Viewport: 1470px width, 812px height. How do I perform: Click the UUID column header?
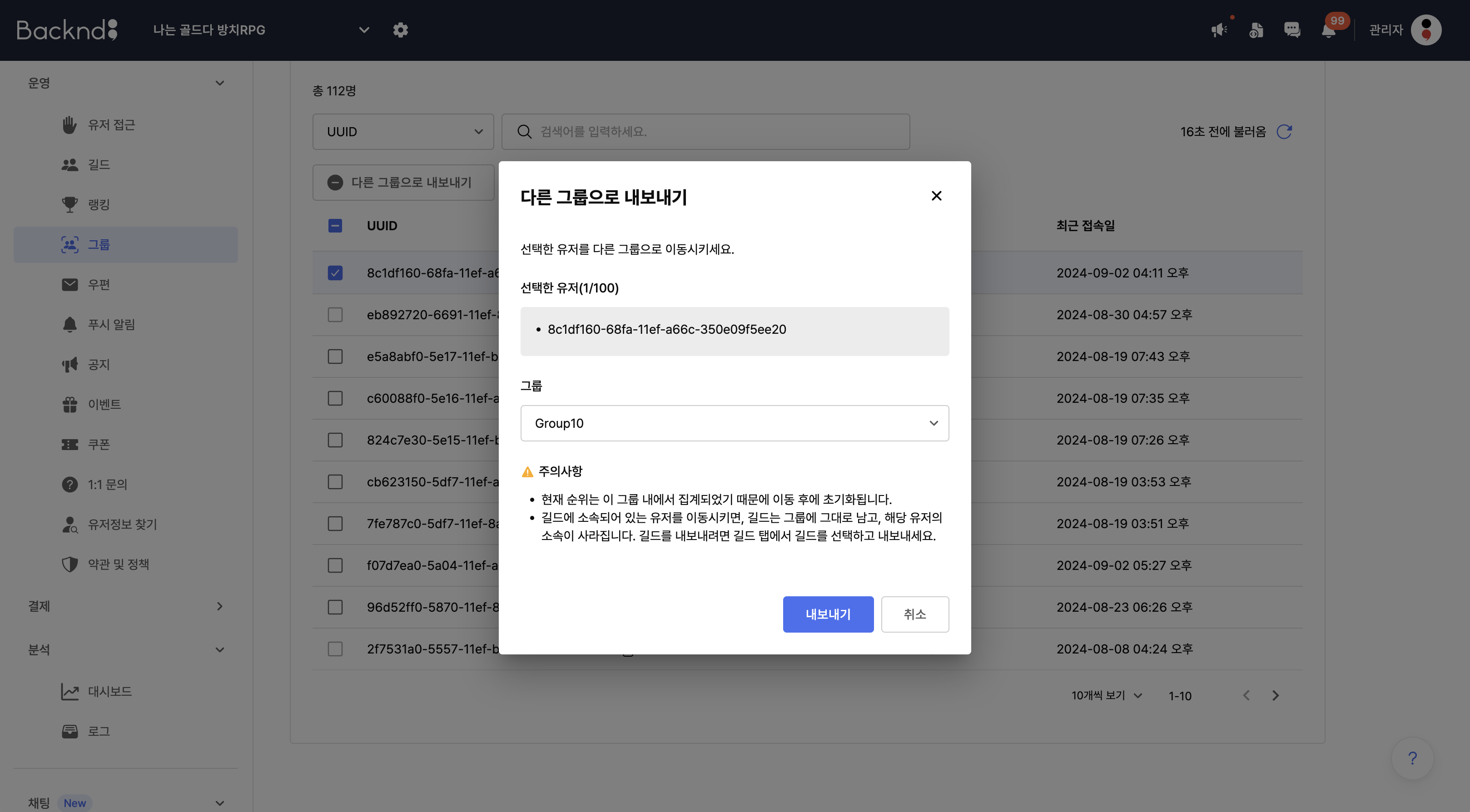click(x=382, y=226)
